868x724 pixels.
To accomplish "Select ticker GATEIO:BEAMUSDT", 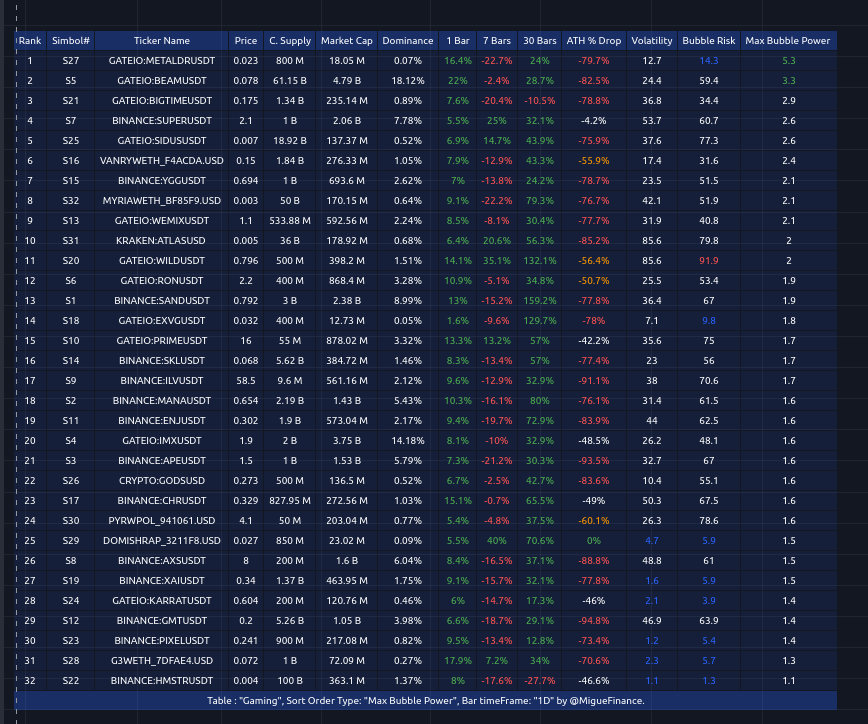I will pos(162,81).
